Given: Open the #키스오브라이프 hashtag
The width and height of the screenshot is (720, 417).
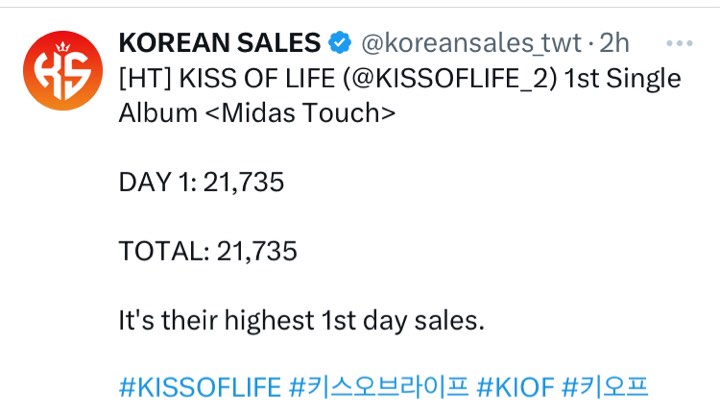Looking at the screenshot, I should 379,387.
